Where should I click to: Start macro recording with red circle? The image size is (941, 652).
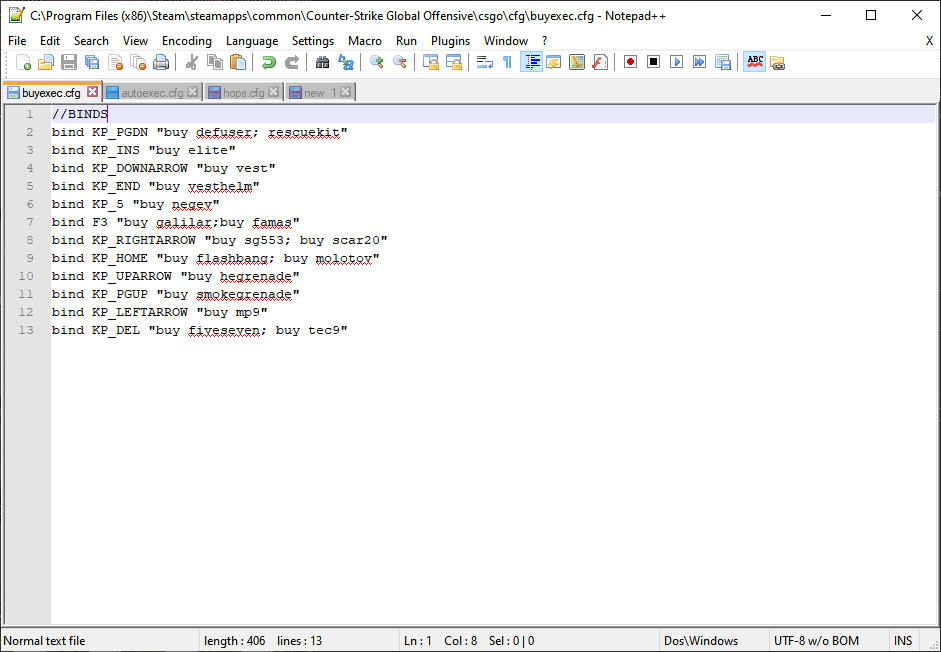coord(630,62)
